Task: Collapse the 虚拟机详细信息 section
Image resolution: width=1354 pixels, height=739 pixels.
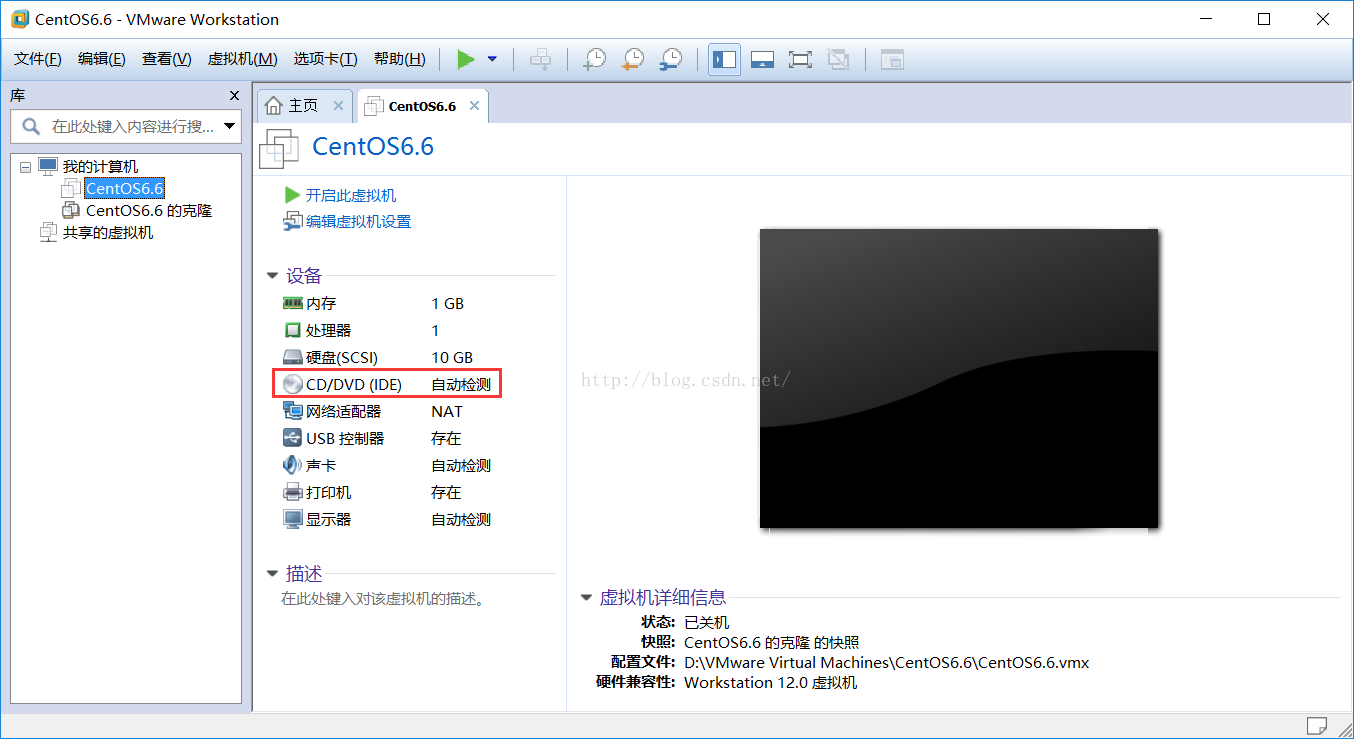Action: 585,596
